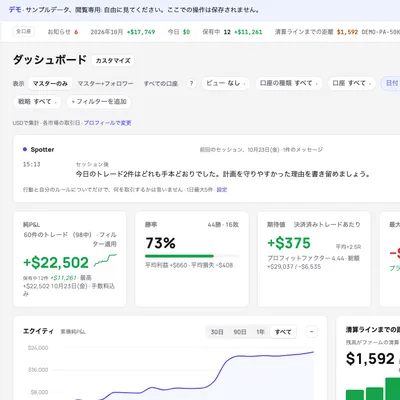Viewport: 400px width, 400px height.
Task: Click 清算ラインまでの距離 $1,592 in top bar
Action: coord(316,32)
